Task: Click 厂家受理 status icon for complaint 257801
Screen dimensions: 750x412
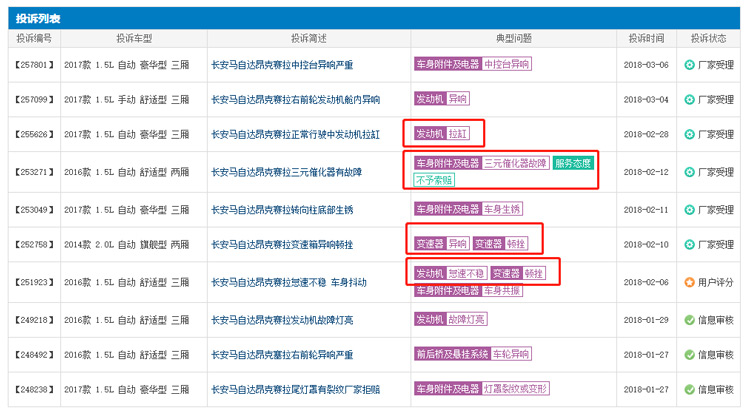Action: (x=689, y=65)
